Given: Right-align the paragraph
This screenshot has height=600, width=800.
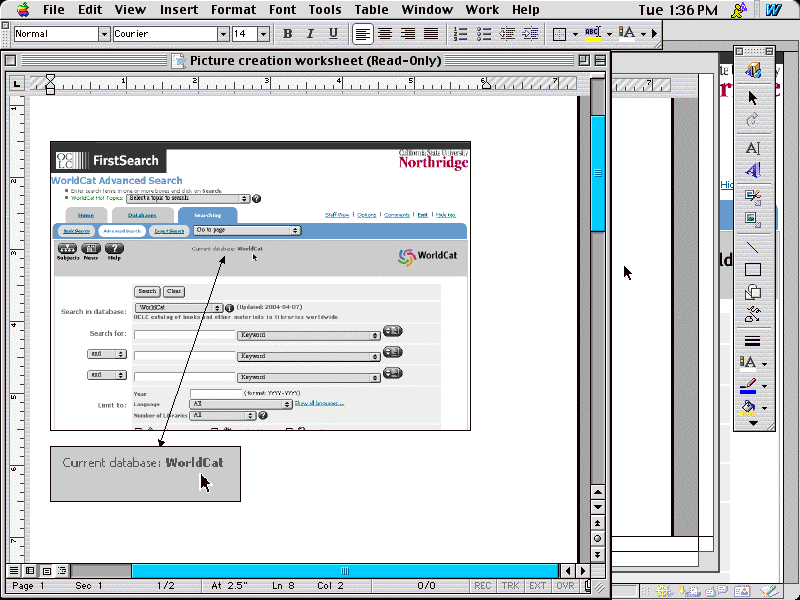Looking at the screenshot, I should (408, 34).
